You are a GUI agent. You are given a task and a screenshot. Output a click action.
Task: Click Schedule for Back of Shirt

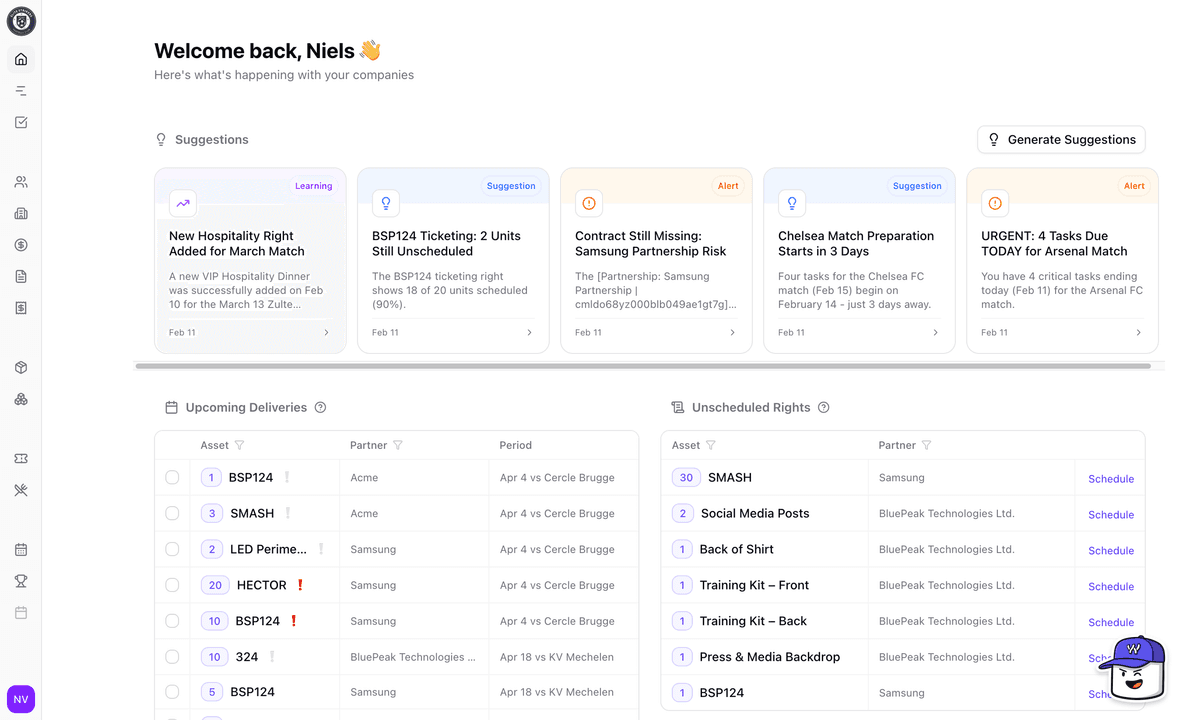tap(1110, 551)
